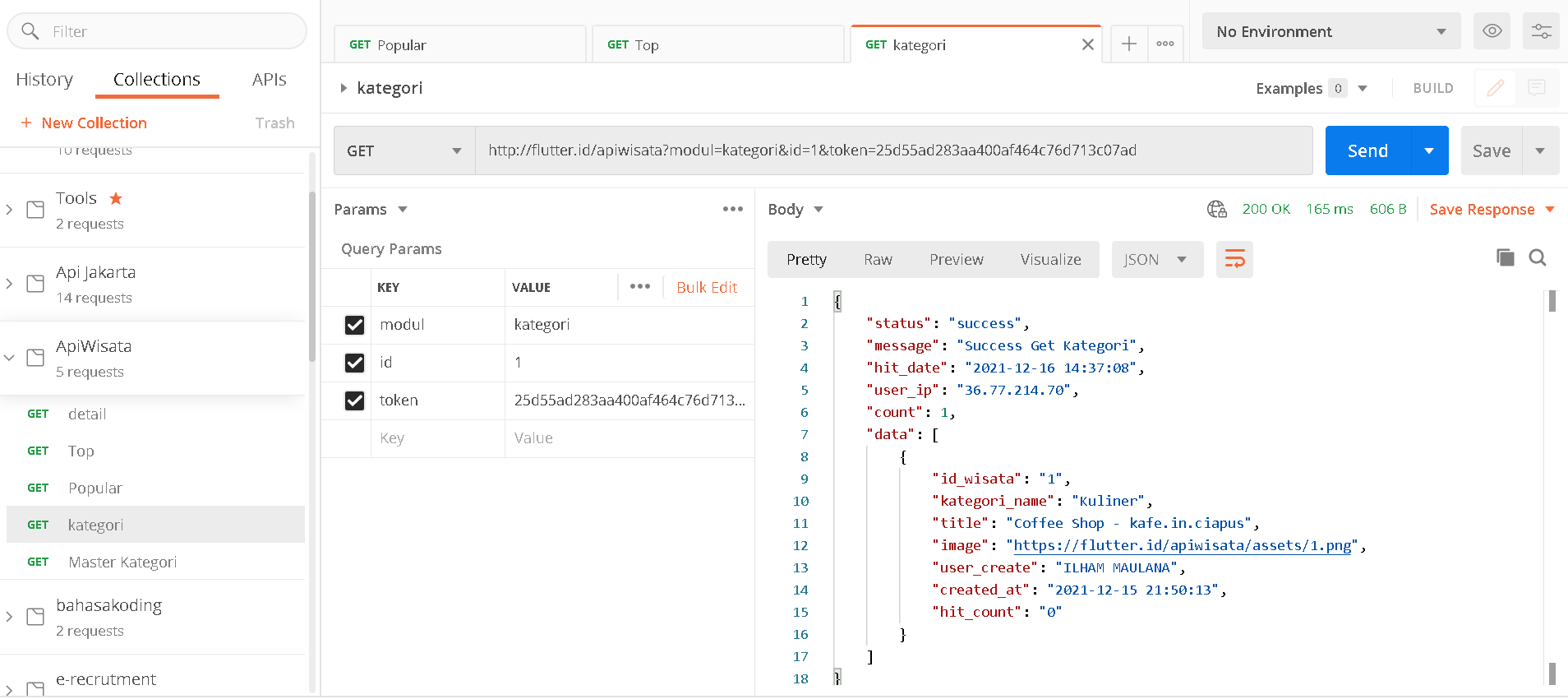Open tab options three-dot menu
Screen dimensions: 1568x699
pos(1165,44)
